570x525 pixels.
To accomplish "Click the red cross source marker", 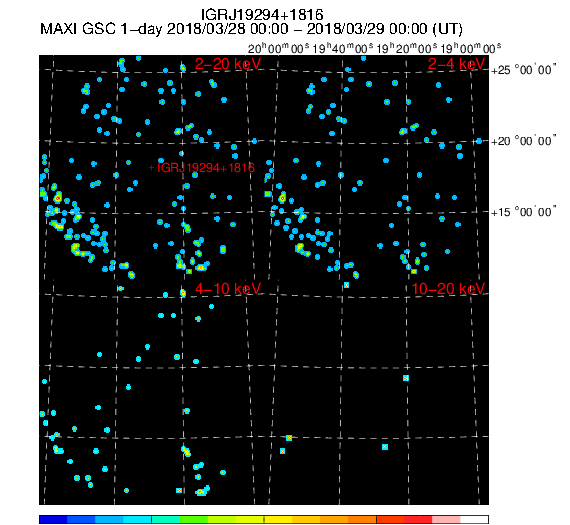I will (x=152, y=168).
